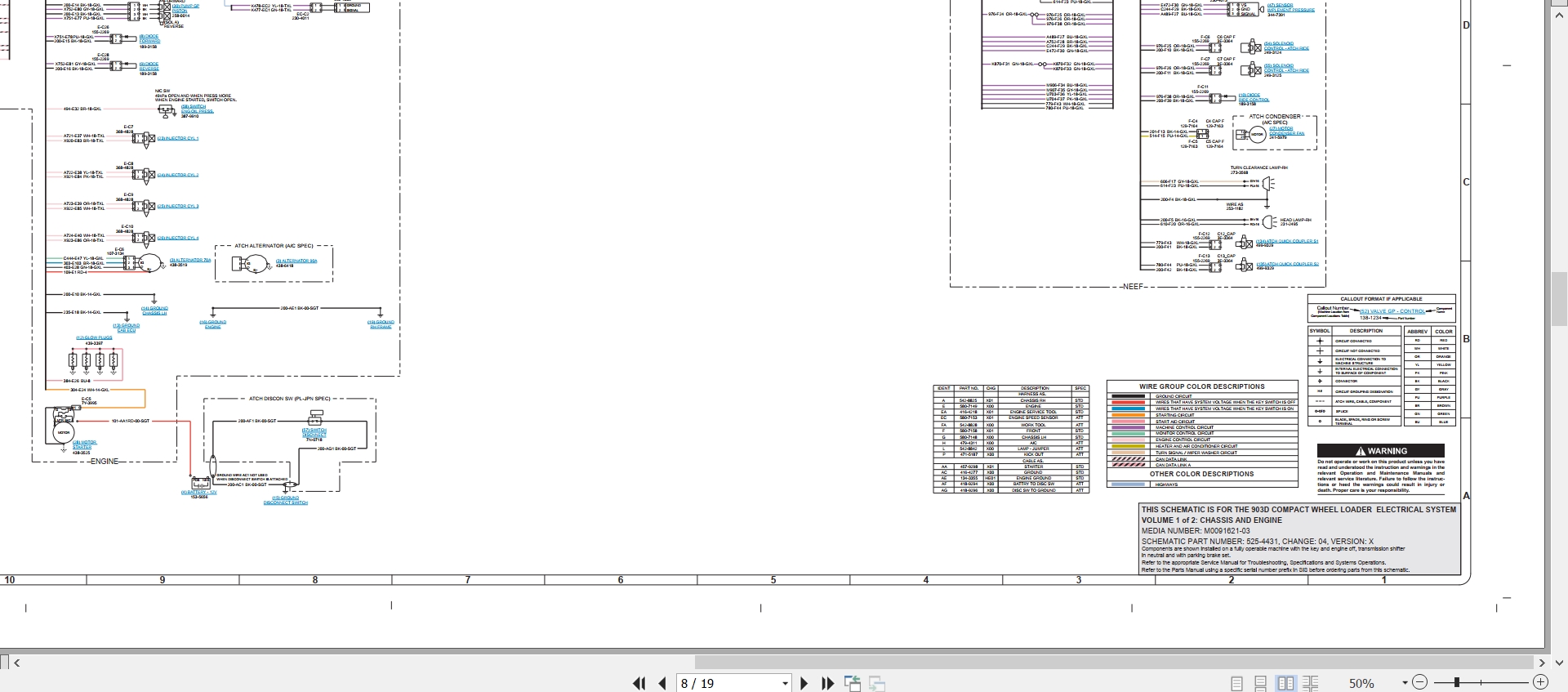The image size is (1568, 692).
Task: Click the ENGINE section label
Action: coord(105,462)
